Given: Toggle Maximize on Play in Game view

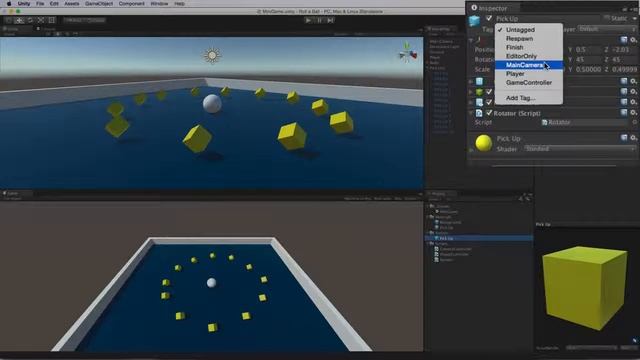Looking at the screenshot, I should [358, 198].
